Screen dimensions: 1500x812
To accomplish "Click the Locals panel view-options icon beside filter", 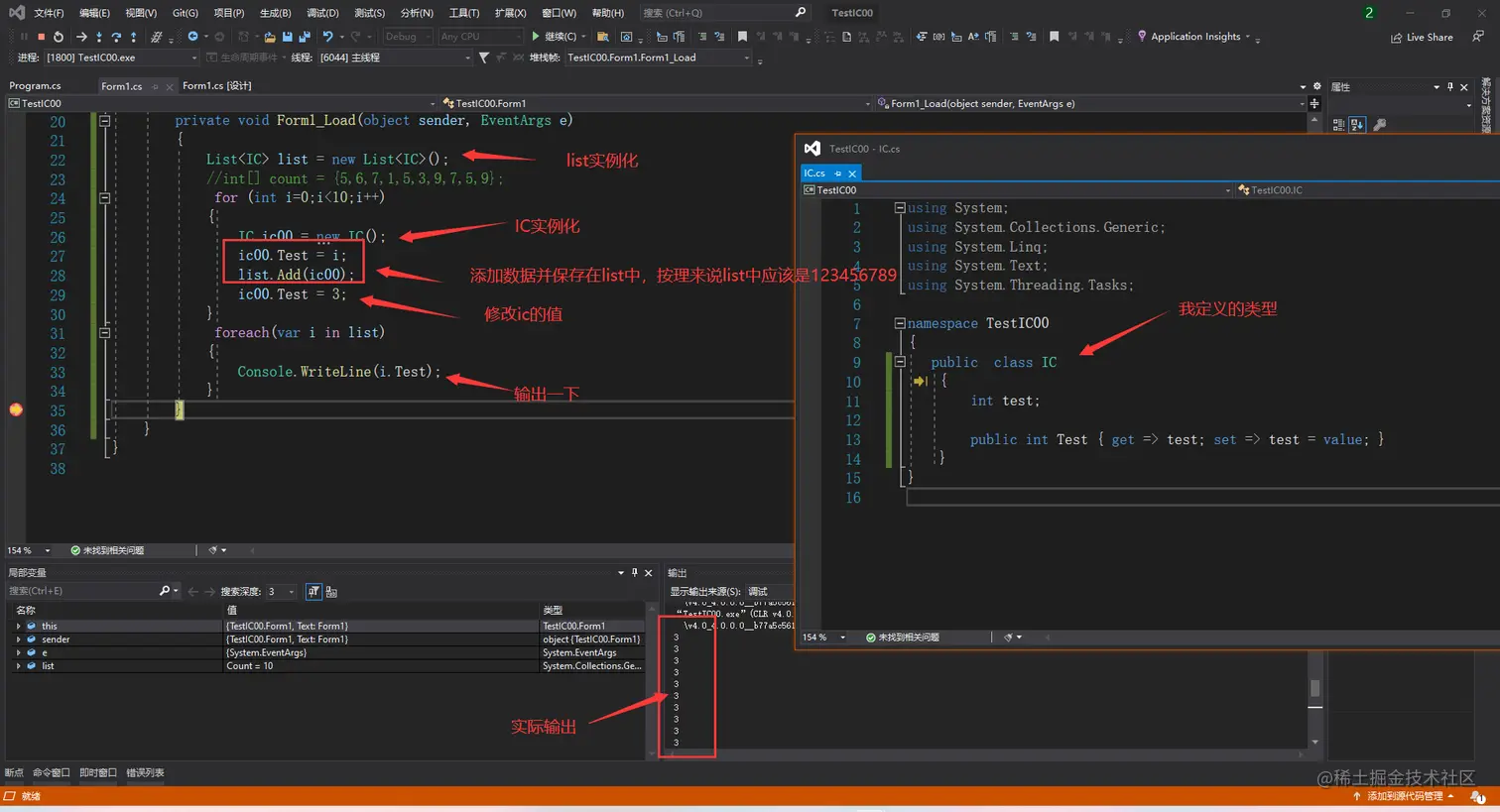I will coord(331,592).
